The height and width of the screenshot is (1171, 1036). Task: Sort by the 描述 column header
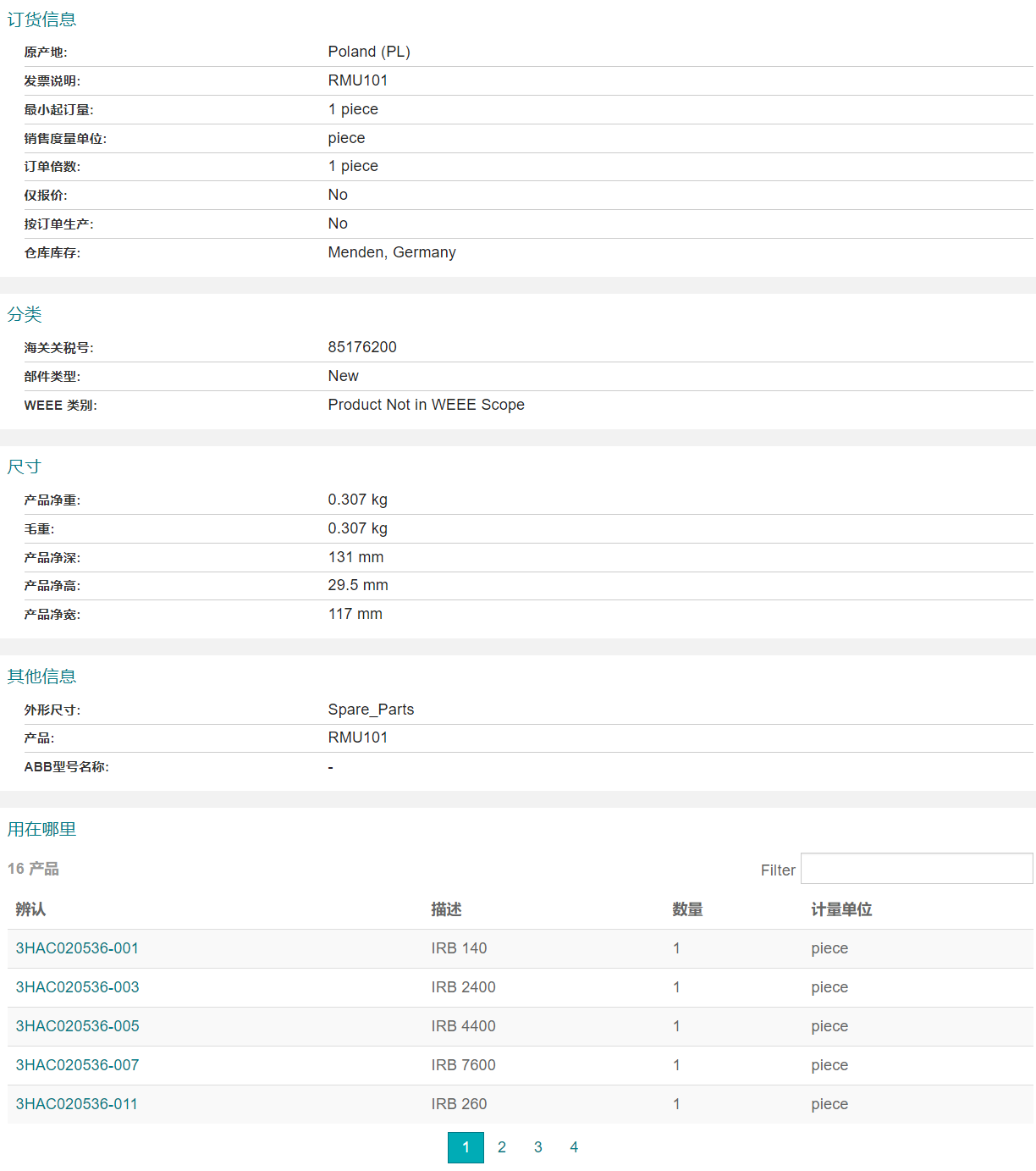446,909
